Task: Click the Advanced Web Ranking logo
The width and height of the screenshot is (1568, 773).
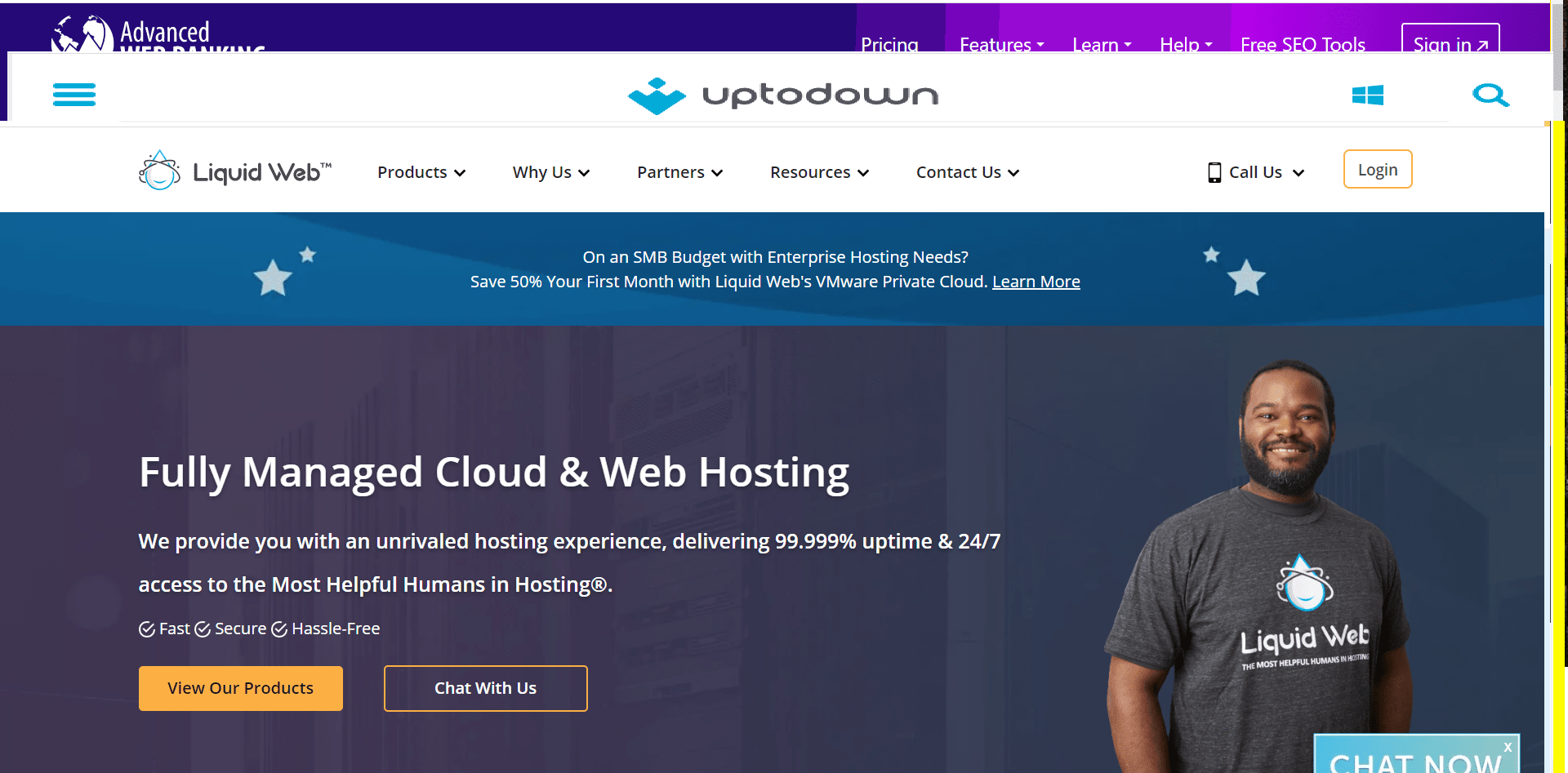Action: click(x=155, y=34)
